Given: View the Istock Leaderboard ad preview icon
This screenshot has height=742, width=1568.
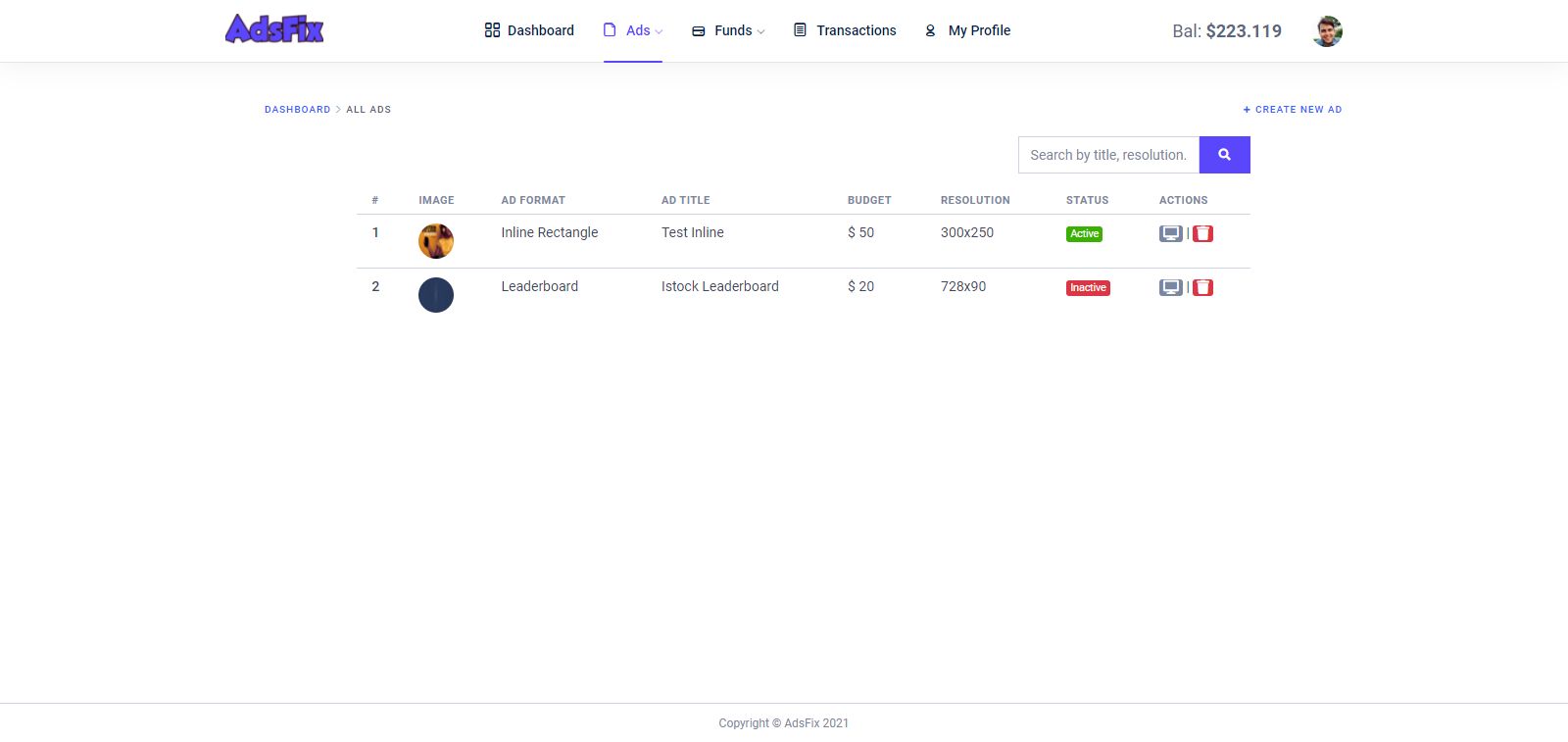Looking at the screenshot, I should point(1170,287).
